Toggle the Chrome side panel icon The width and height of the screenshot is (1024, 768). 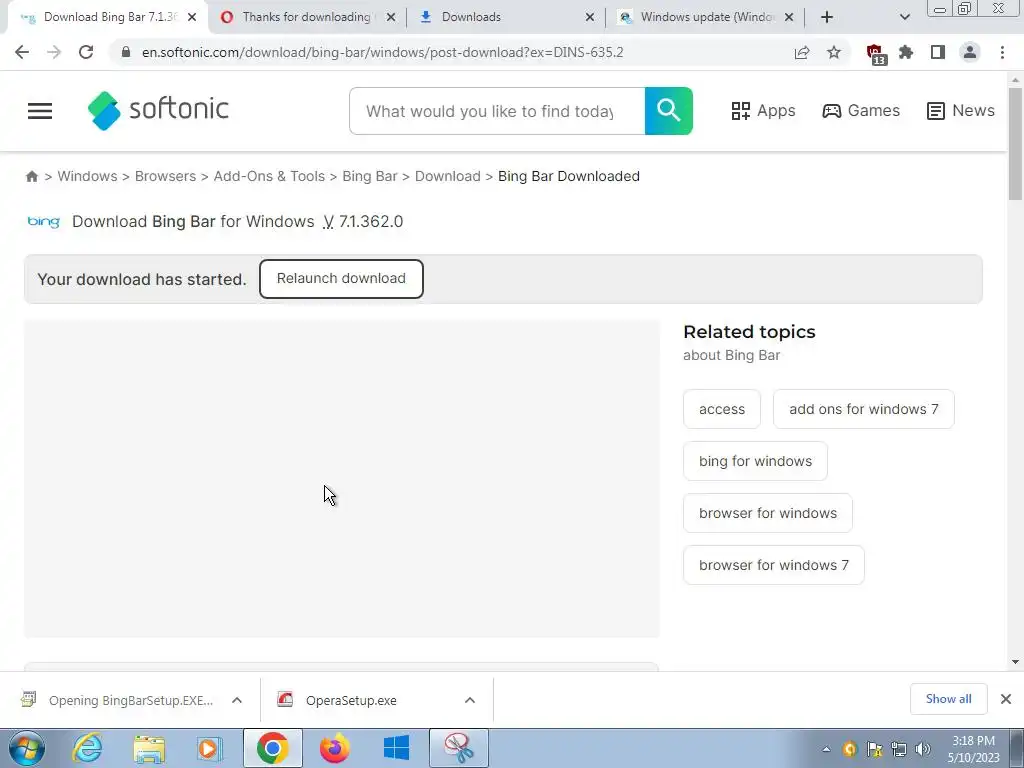pyautogui.click(x=938, y=52)
